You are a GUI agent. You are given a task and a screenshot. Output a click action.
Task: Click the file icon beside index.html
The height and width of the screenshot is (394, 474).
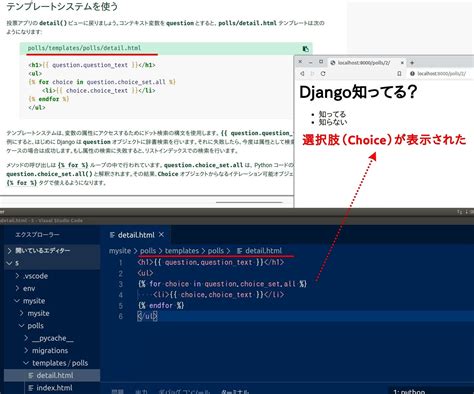click(x=31, y=388)
